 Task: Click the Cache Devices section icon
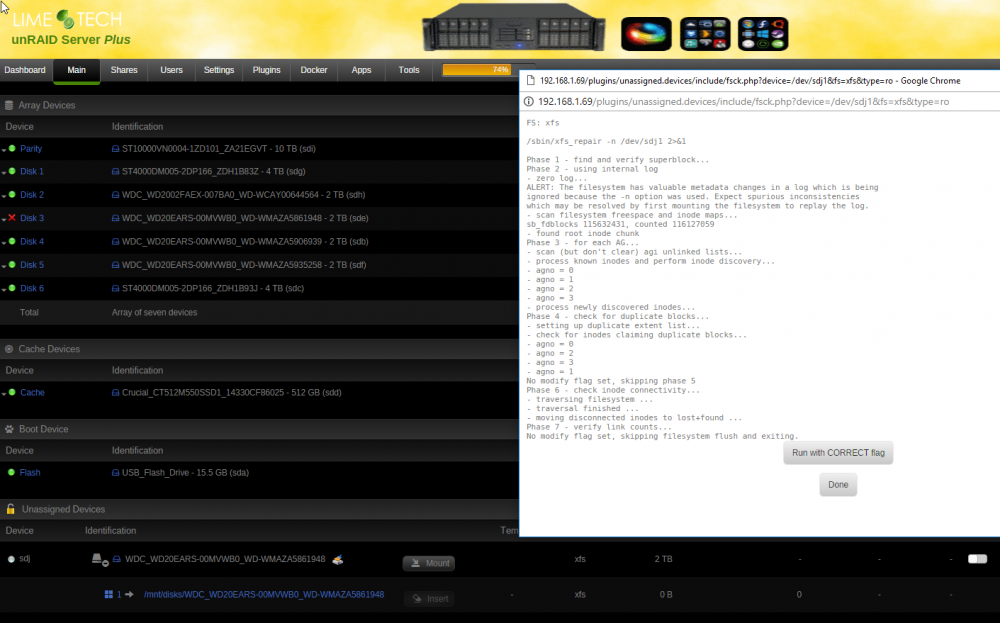(9, 349)
